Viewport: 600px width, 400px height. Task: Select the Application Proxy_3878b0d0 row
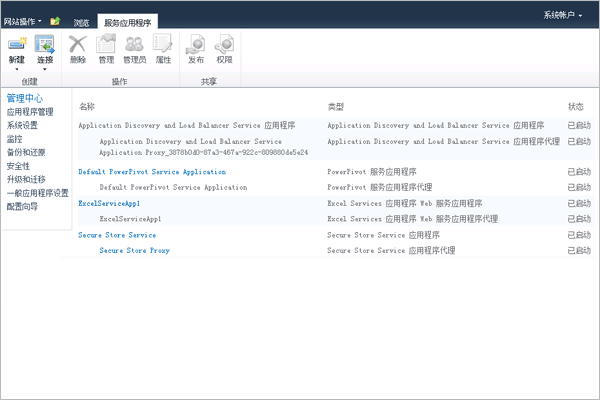coord(335,147)
